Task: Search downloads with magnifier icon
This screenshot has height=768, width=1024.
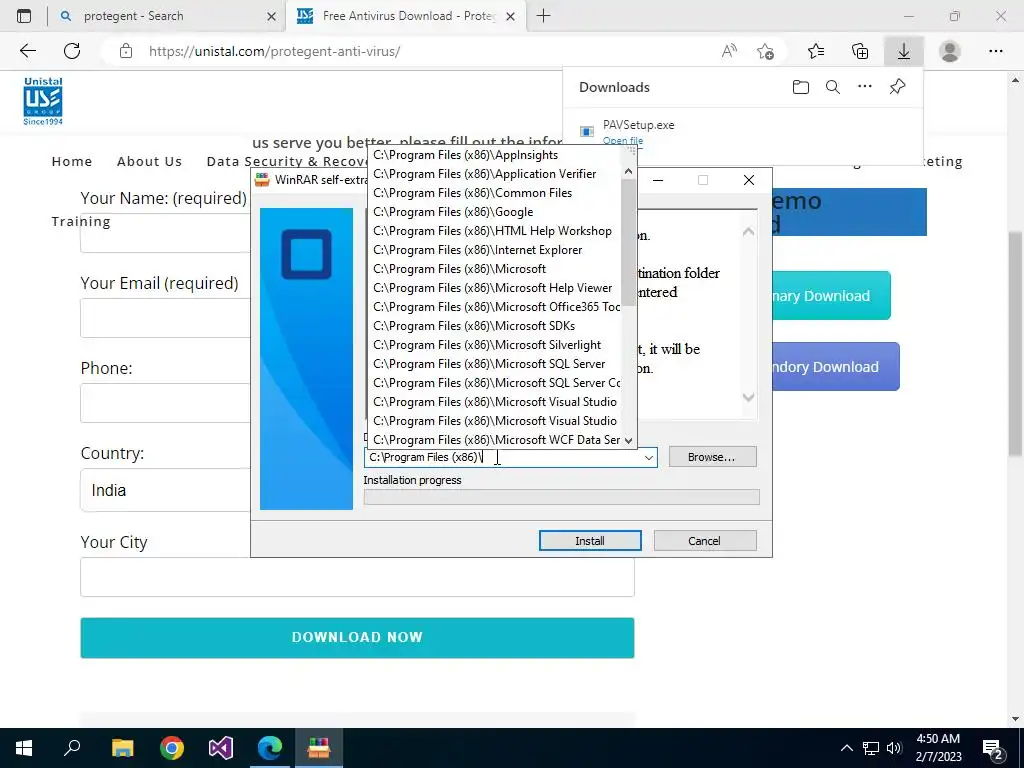Action: 833,87
